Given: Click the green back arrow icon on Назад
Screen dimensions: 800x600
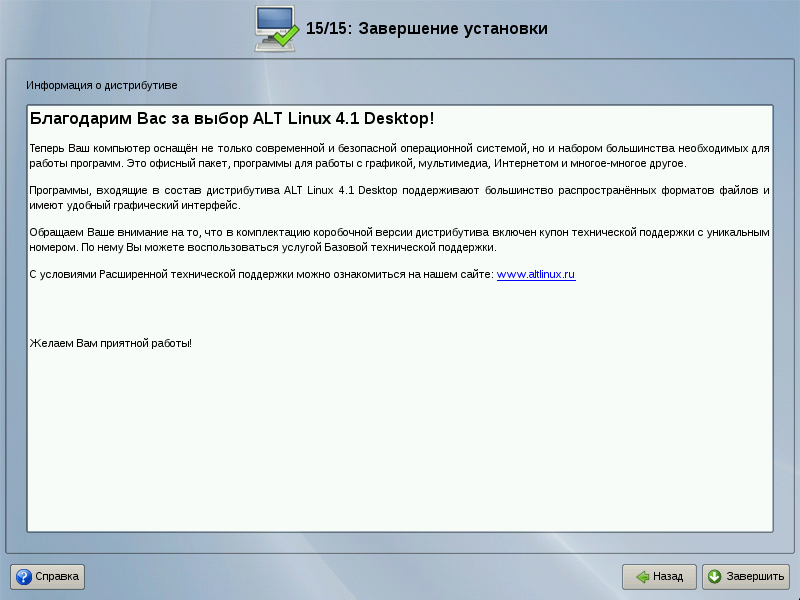Looking at the screenshot, I should (x=642, y=577).
